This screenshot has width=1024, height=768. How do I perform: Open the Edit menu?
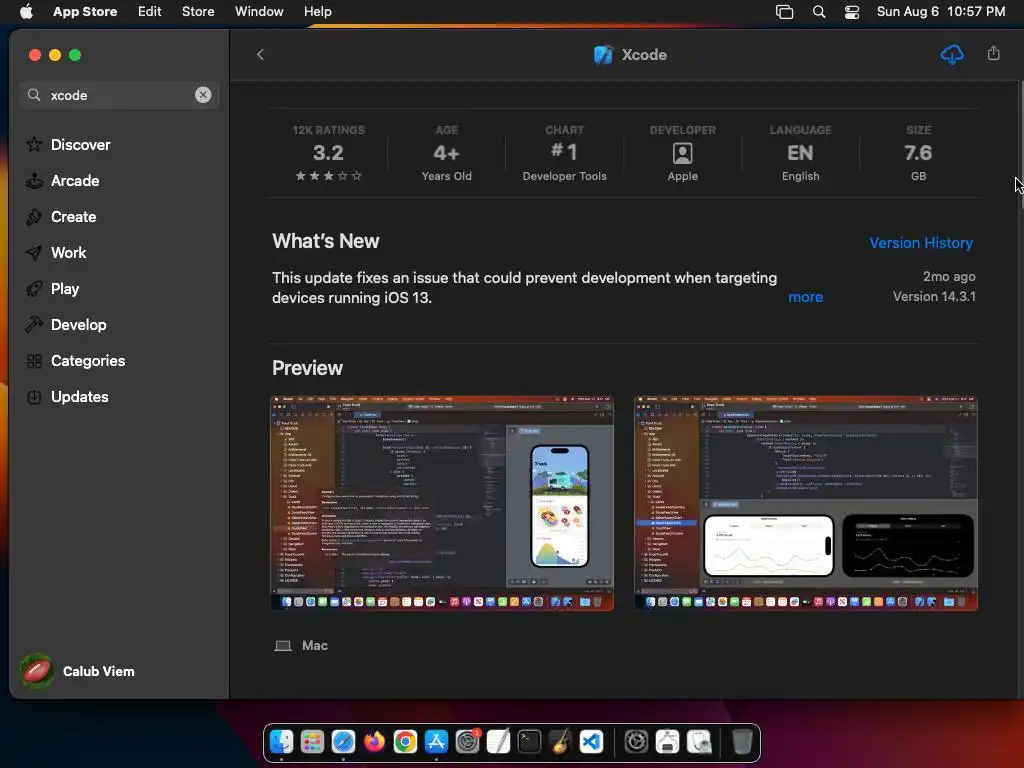pyautogui.click(x=150, y=11)
